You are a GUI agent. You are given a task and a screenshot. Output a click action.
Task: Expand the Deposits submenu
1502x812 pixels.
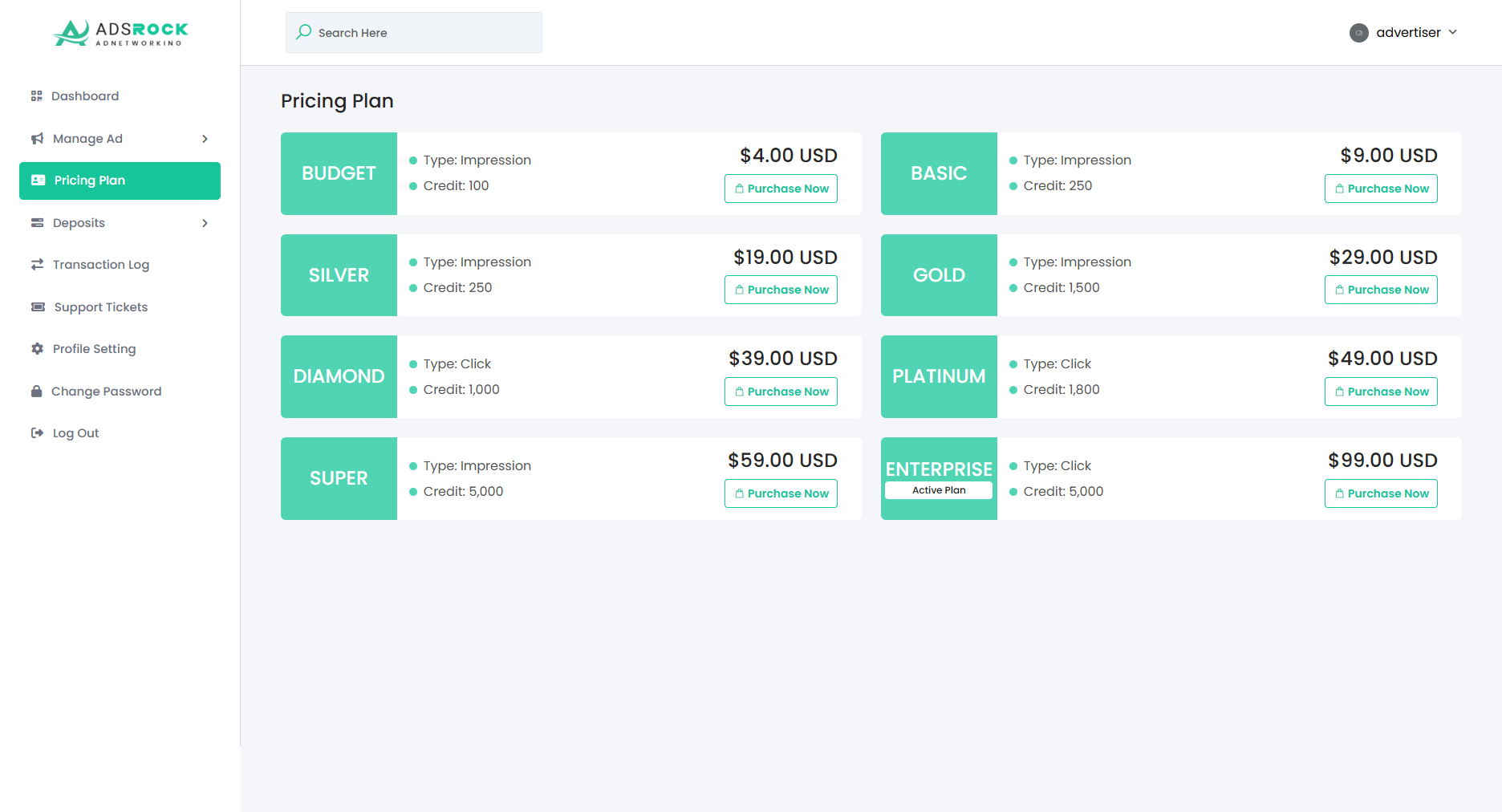pyautogui.click(x=205, y=222)
